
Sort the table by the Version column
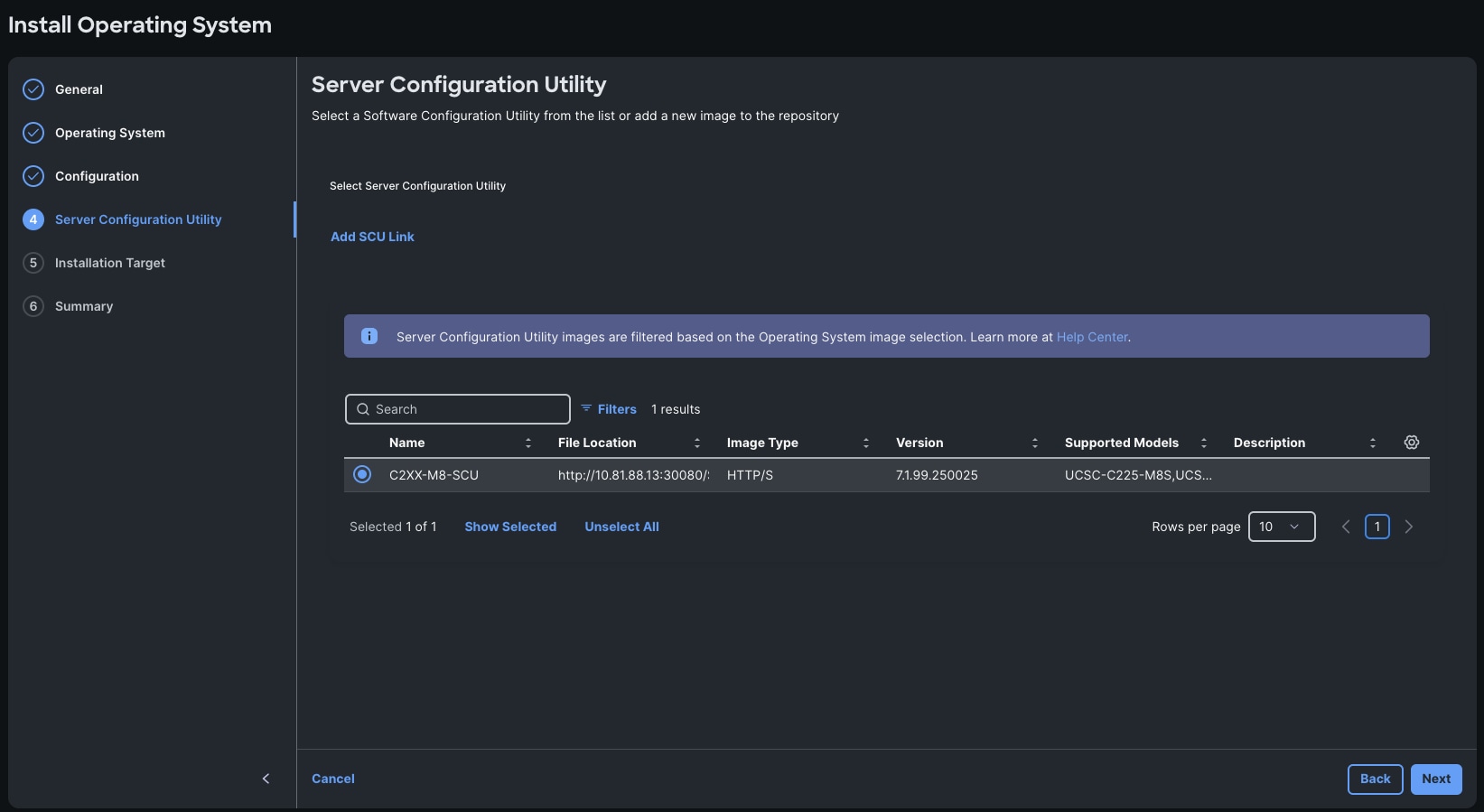click(1035, 443)
